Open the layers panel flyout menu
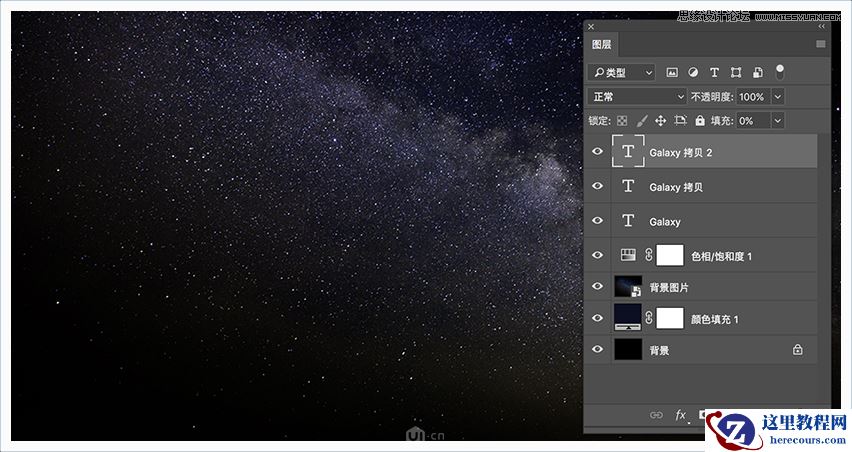852x452 pixels. pyautogui.click(x=820, y=44)
